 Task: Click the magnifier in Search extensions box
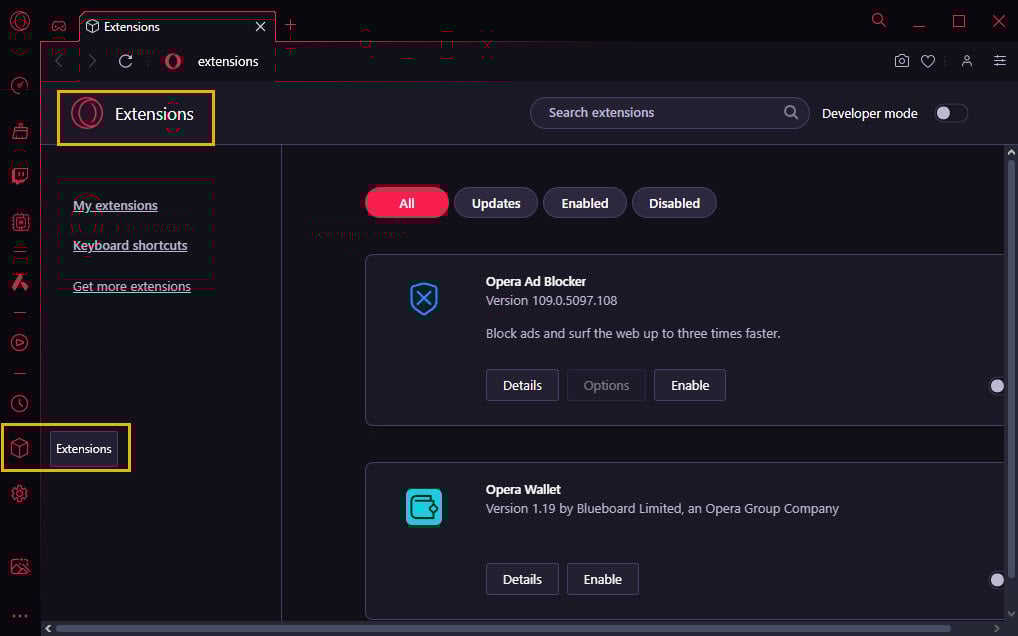click(x=791, y=112)
